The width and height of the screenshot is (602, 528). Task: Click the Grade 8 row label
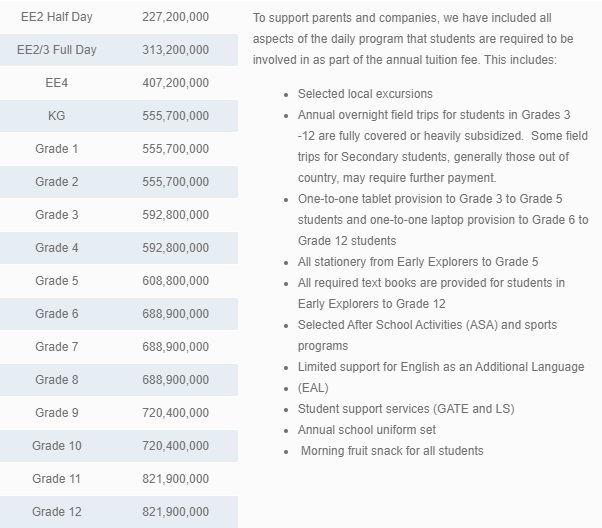pos(56,380)
